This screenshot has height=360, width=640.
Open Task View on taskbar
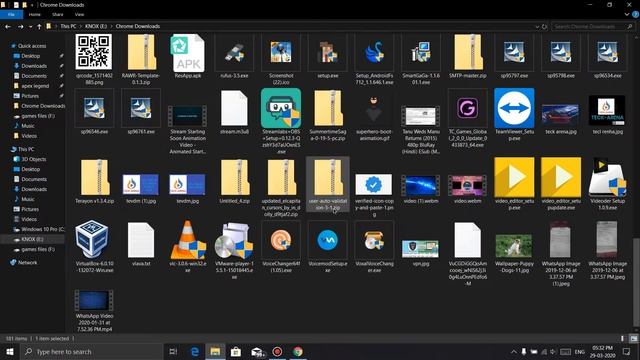(173, 351)
